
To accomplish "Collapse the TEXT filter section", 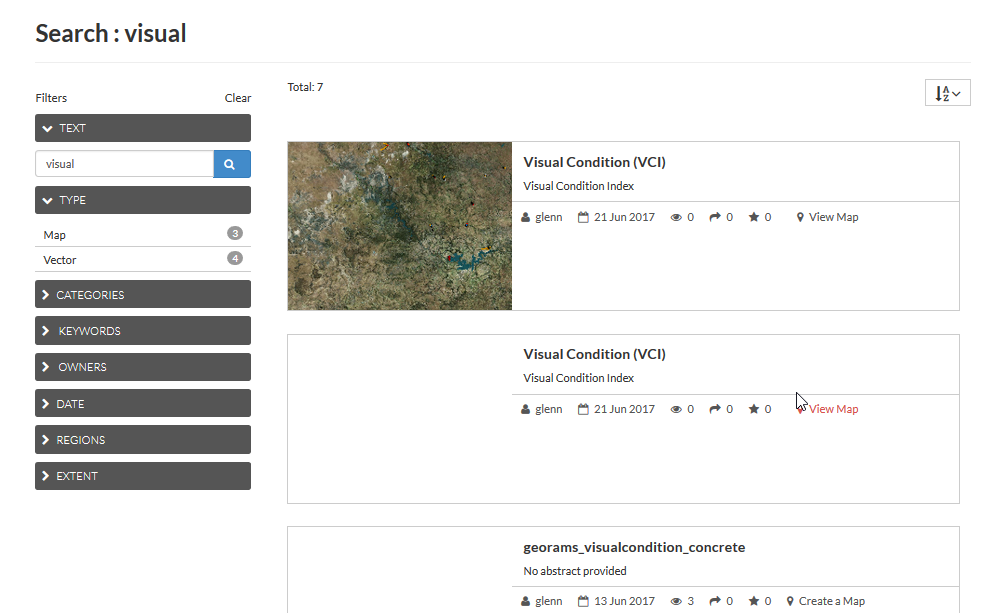I will point(143,128).
